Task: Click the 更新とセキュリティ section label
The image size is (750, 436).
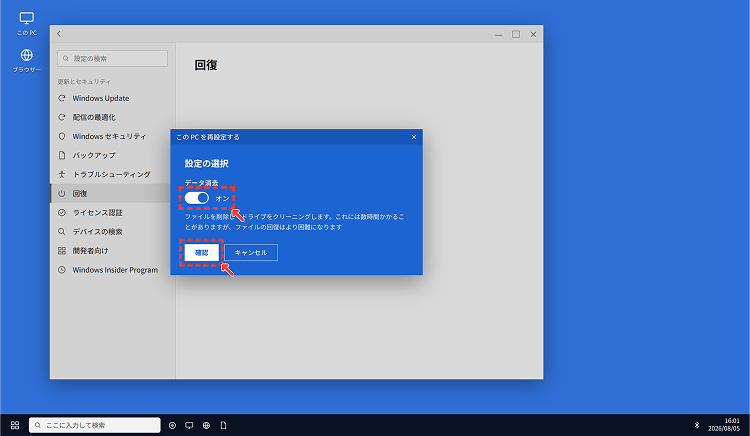Action: pyautogui.click(x=84, y=82)
